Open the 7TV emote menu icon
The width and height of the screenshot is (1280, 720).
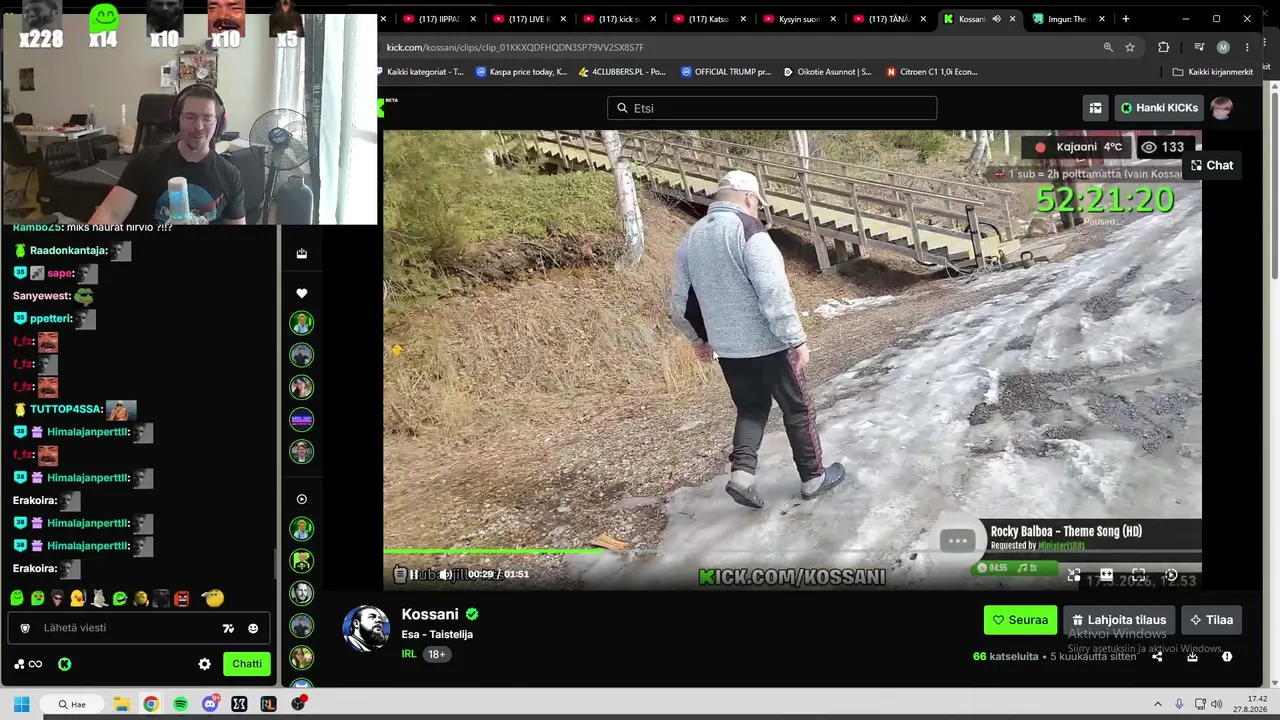click(228, 628)
